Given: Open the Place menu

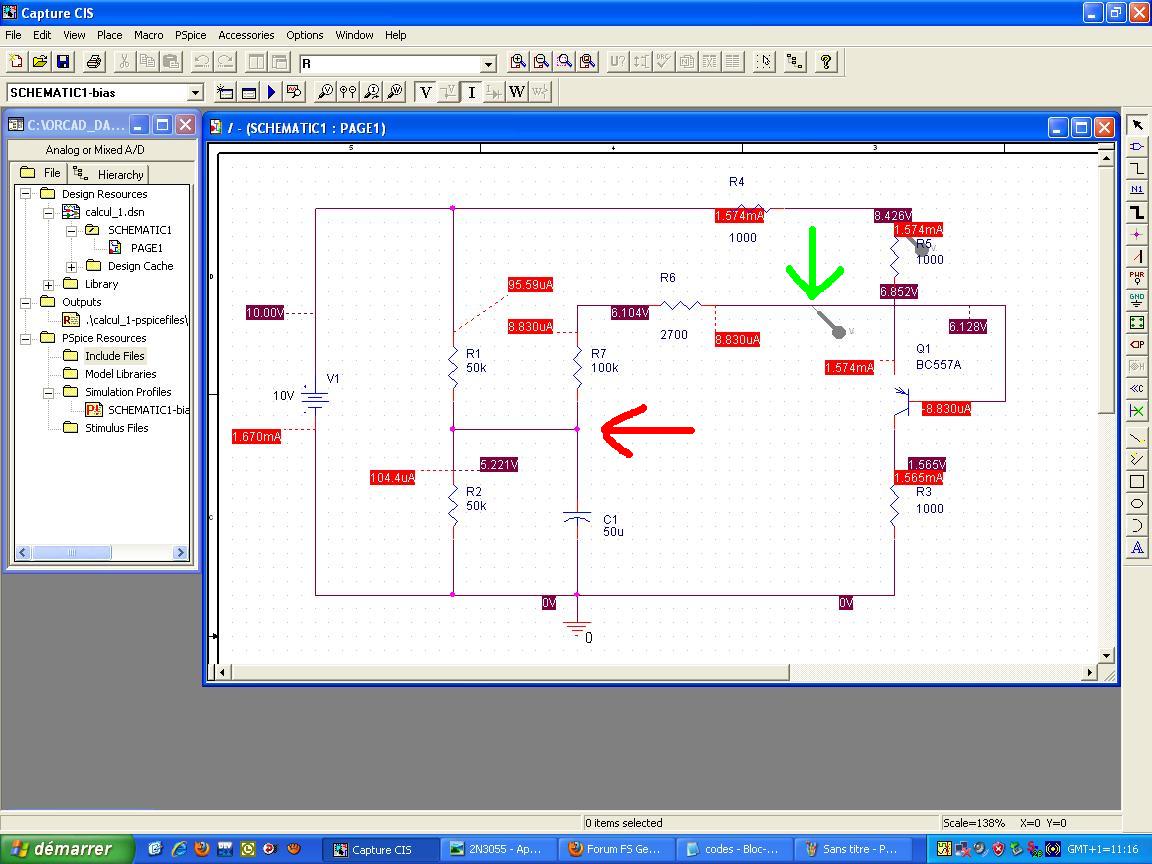Looking at the screenshot, I should 109,35.
